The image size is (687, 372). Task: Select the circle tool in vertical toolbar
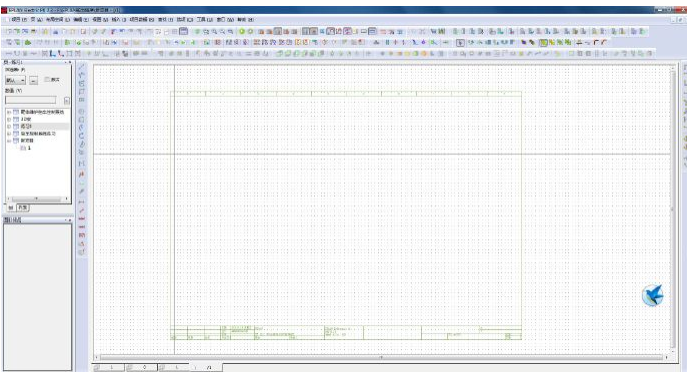81,111
